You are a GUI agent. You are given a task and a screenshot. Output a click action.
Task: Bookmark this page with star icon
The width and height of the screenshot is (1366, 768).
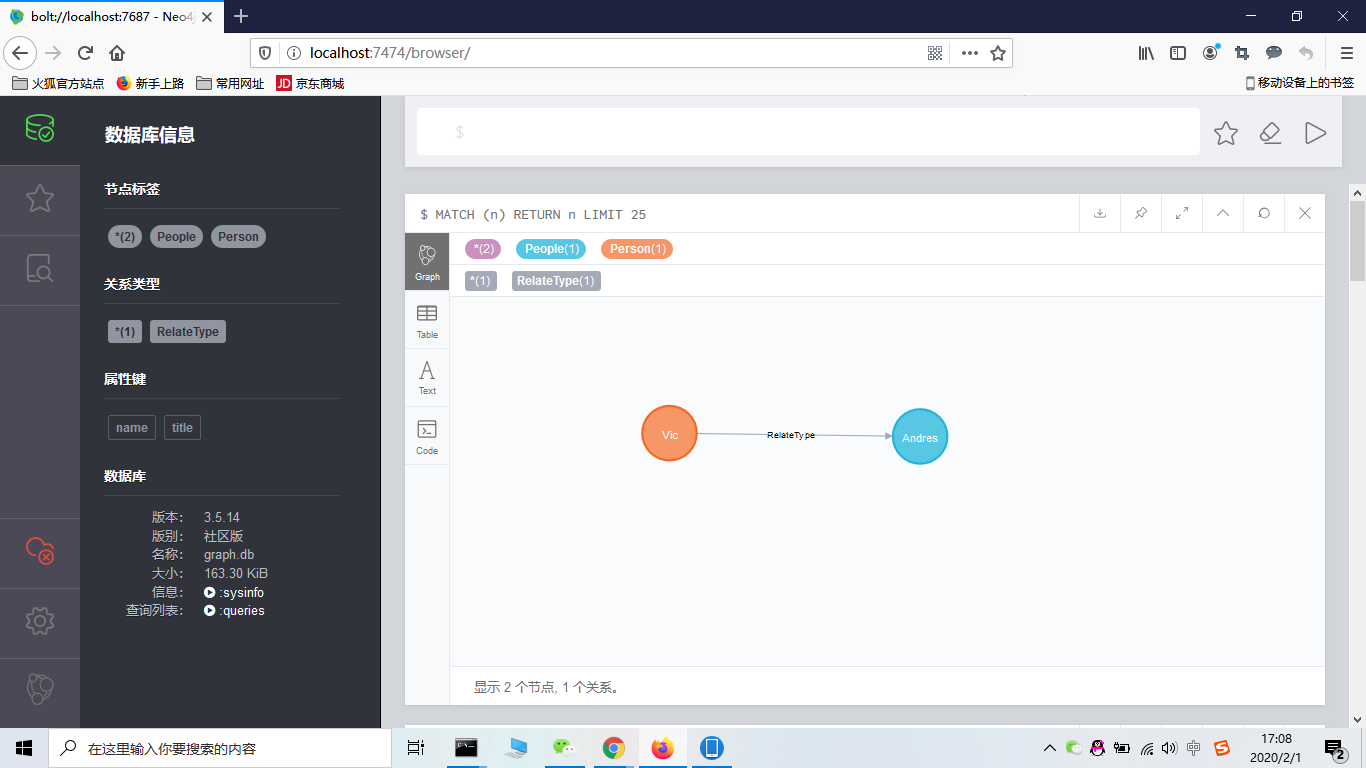pos(998,53)
